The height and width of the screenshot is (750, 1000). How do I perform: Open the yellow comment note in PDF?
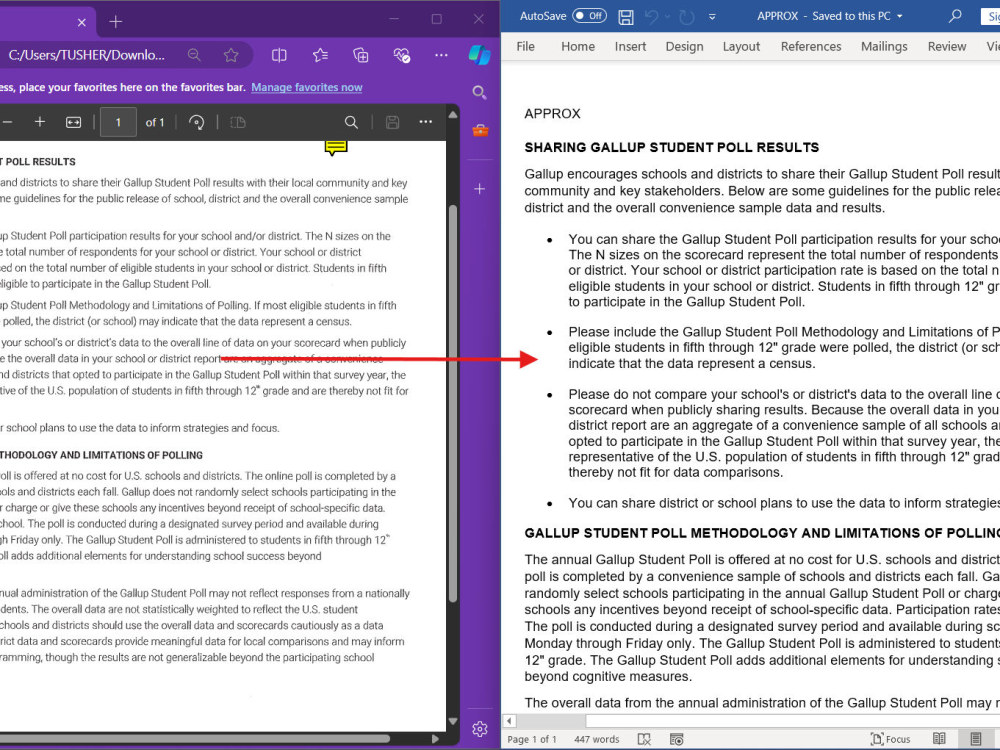336,148
